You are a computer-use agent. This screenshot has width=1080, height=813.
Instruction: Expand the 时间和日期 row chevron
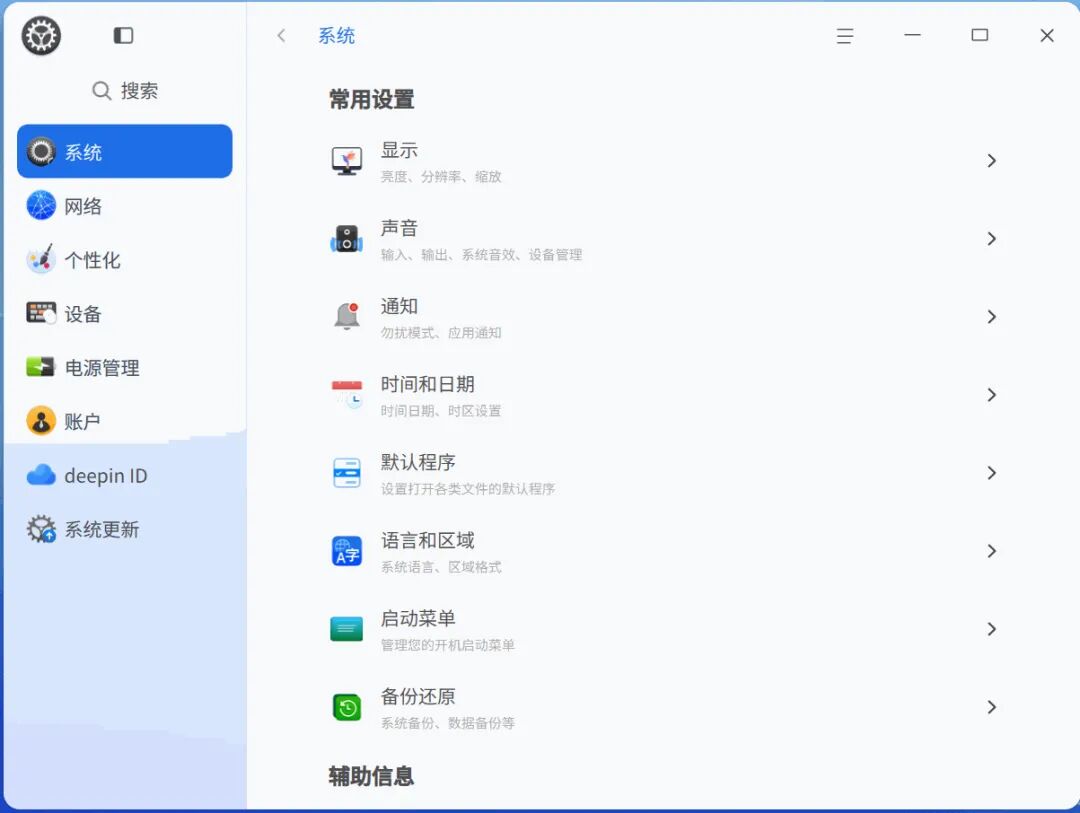click(991, 394)
